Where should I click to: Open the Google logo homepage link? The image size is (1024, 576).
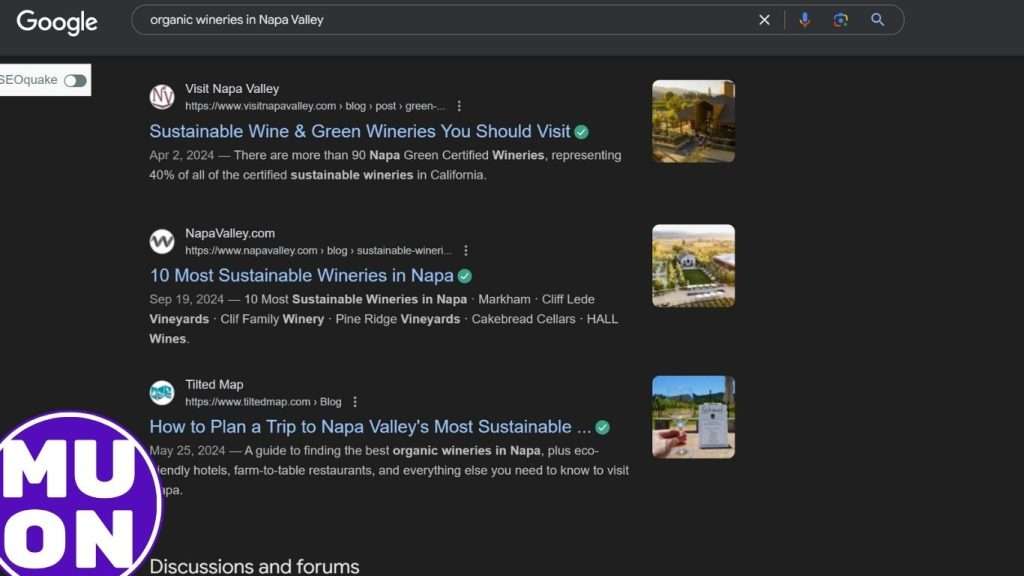(x=57, y=22)
